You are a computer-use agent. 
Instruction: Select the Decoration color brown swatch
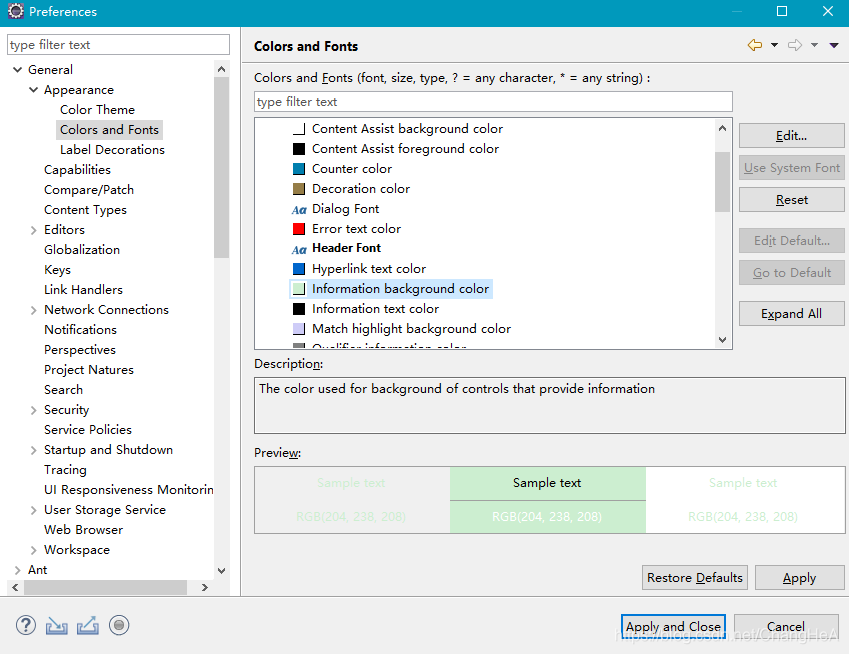pyautogui.click(x=299, y=189)
